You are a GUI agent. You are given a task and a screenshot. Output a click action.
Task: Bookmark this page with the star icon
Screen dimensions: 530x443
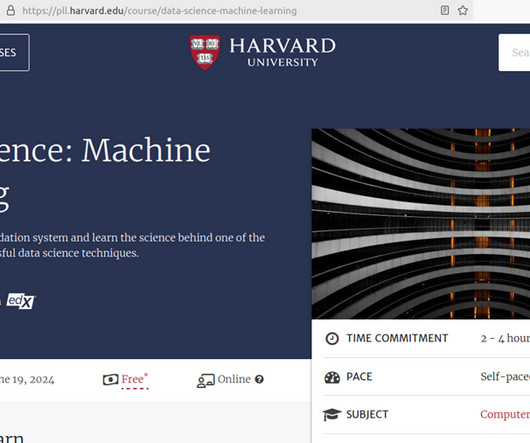pos(463,10)
